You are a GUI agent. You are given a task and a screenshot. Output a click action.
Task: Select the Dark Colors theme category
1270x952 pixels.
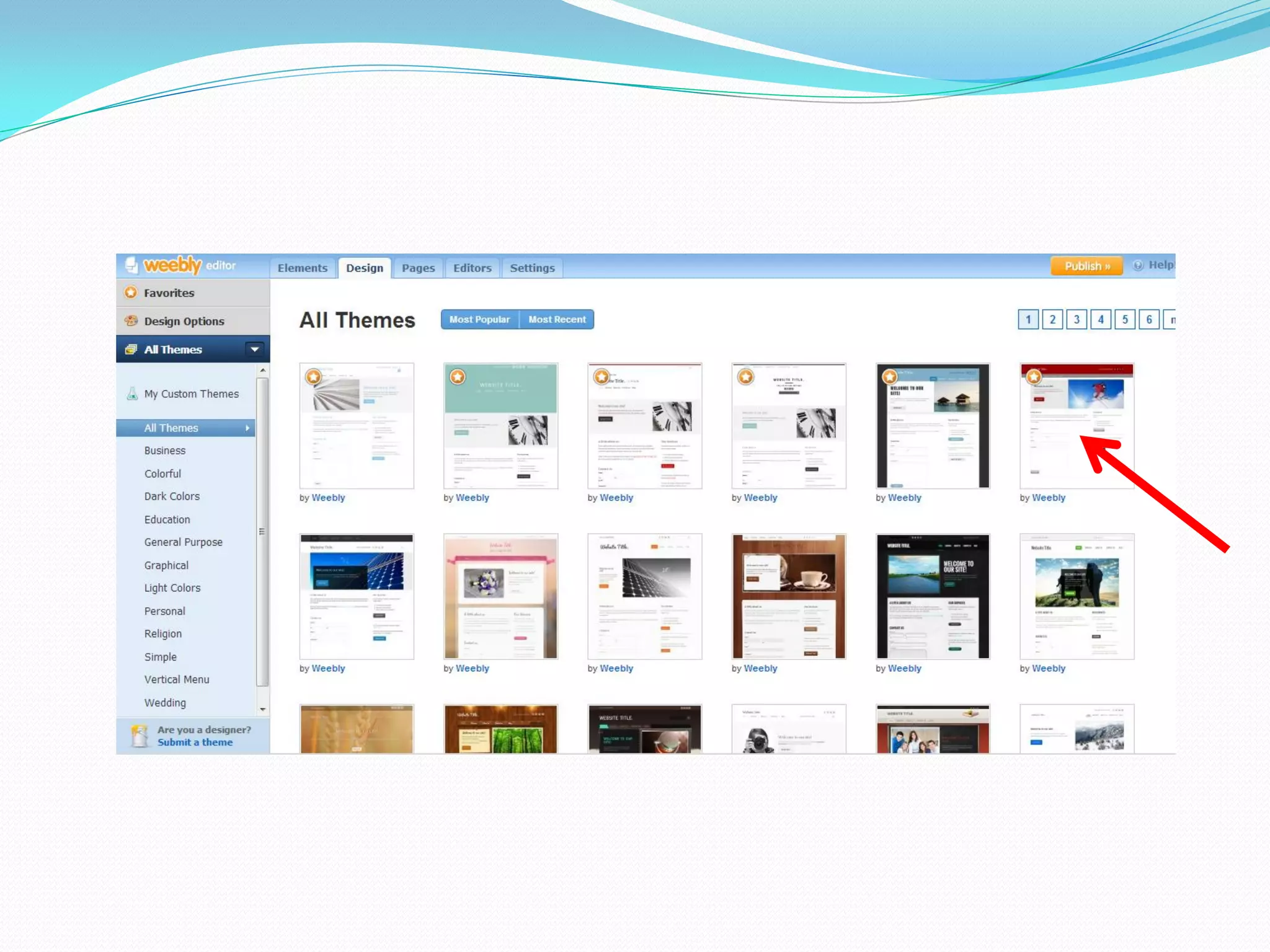click(172, 496)
